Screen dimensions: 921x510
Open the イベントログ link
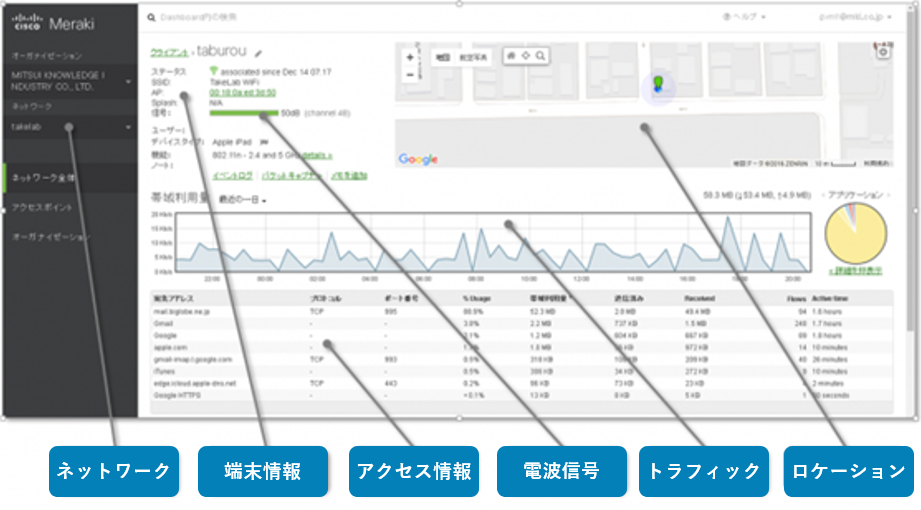[233, 176]
